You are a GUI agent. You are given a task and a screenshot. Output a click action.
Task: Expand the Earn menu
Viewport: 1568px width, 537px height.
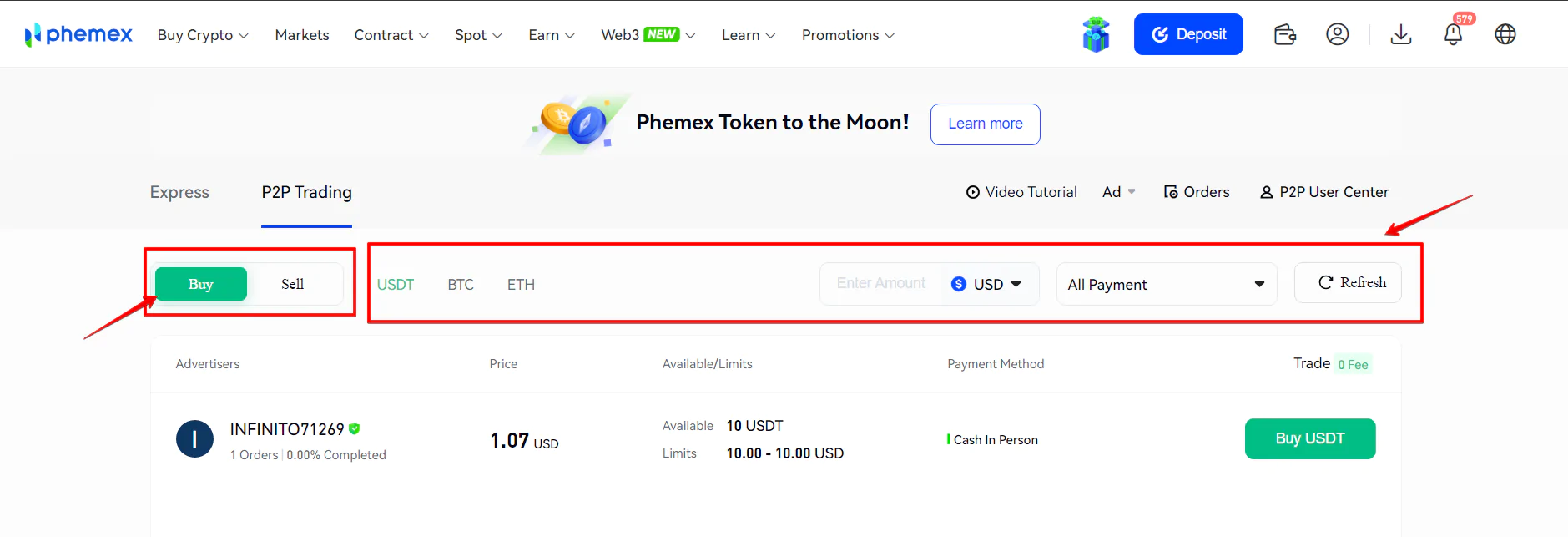[x=552, y=35]
